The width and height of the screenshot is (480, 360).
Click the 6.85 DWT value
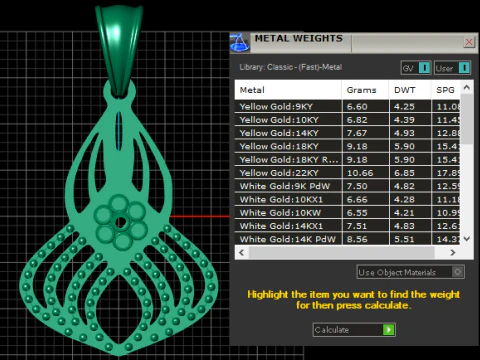coord(404,173)
